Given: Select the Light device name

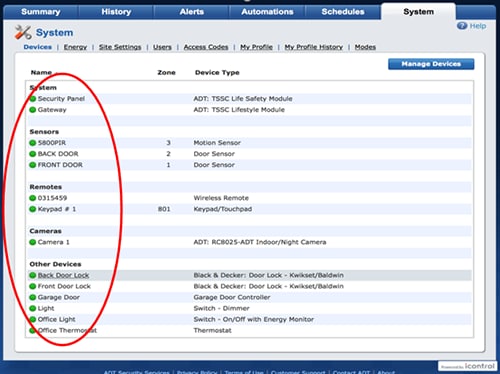Looking at the screenshot, I should point(46,308).
